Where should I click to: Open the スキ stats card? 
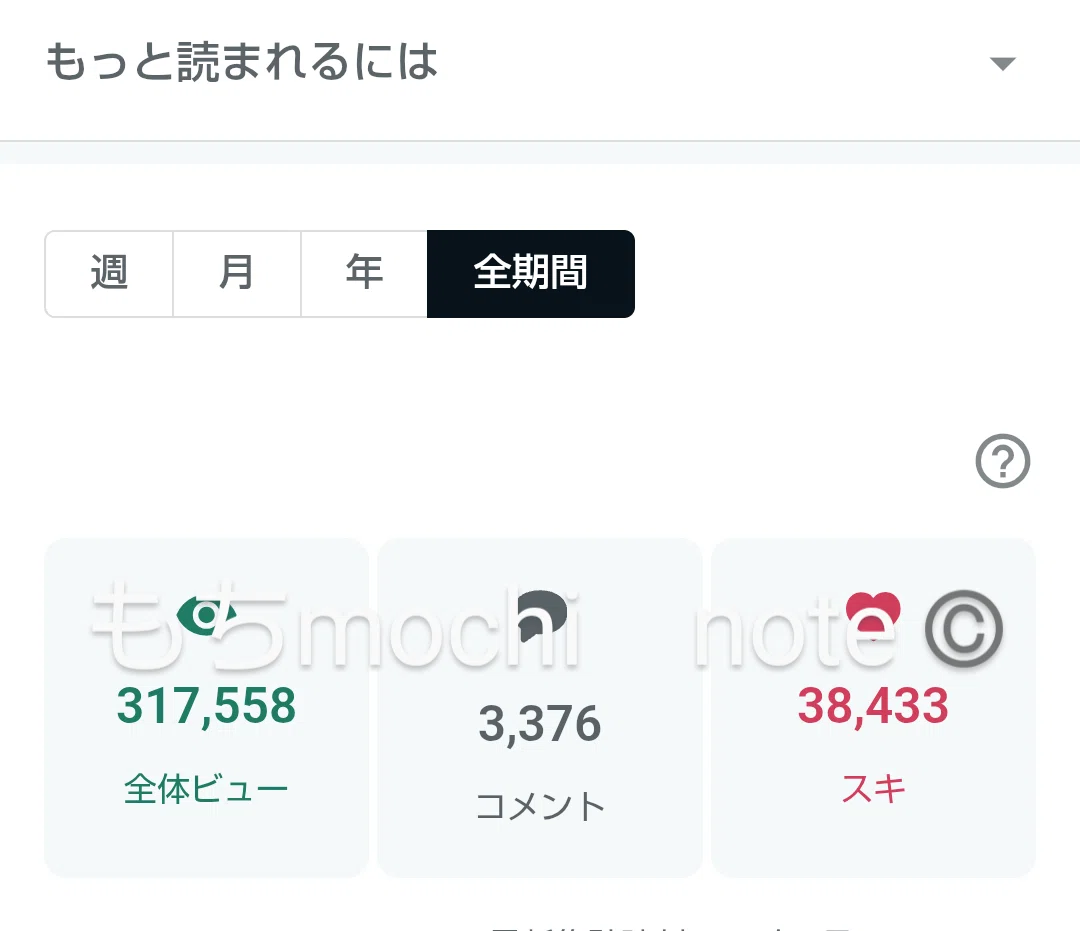873,707
